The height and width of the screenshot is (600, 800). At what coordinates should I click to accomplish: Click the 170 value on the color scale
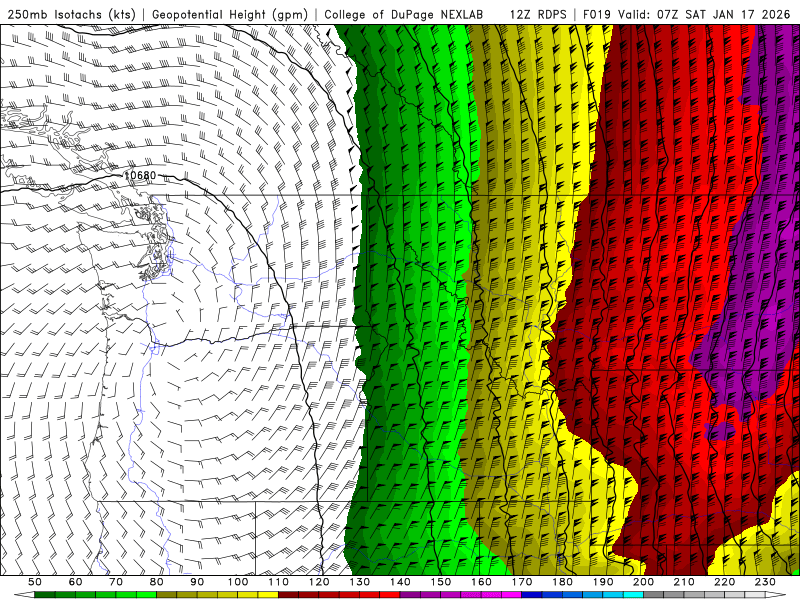(522, 582)
